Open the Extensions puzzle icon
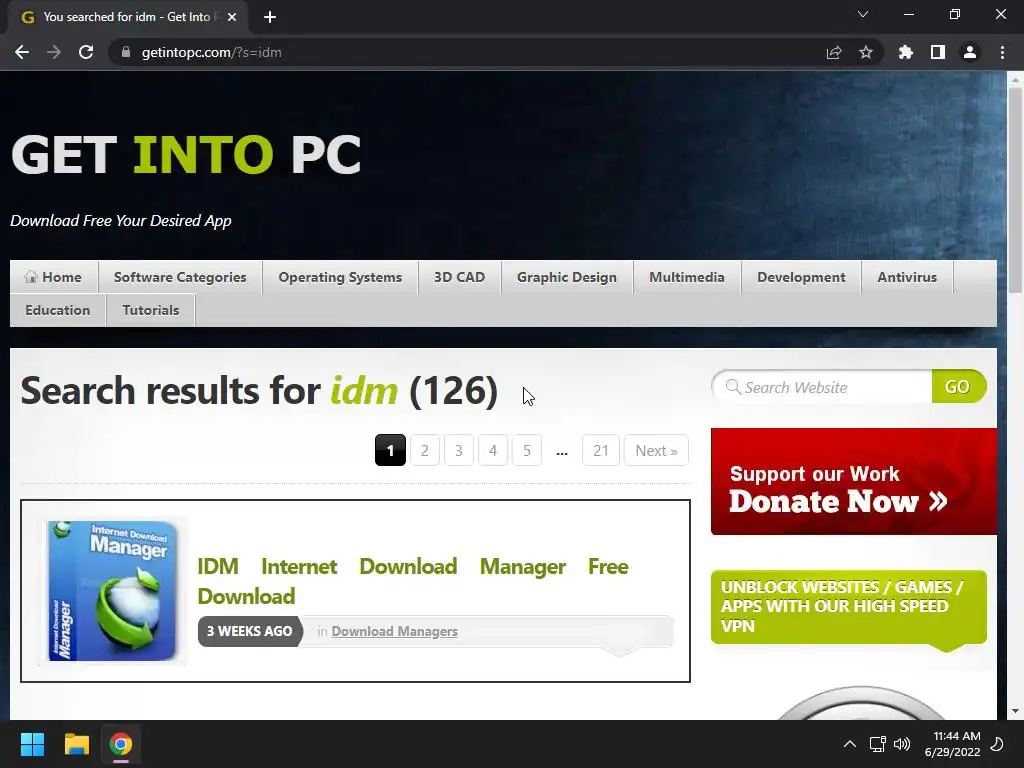 point(906,52)
